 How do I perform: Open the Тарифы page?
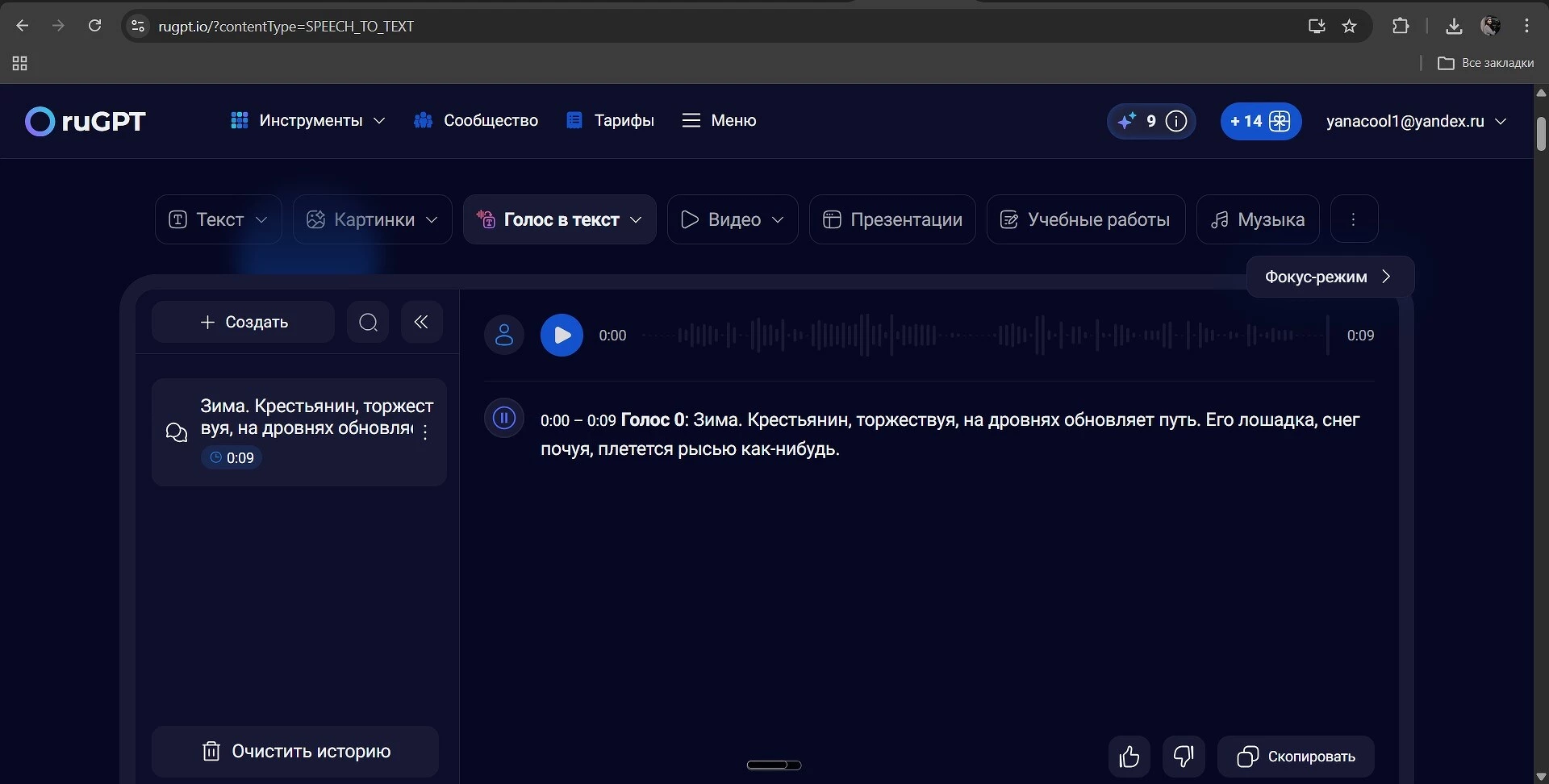point(611,121)
